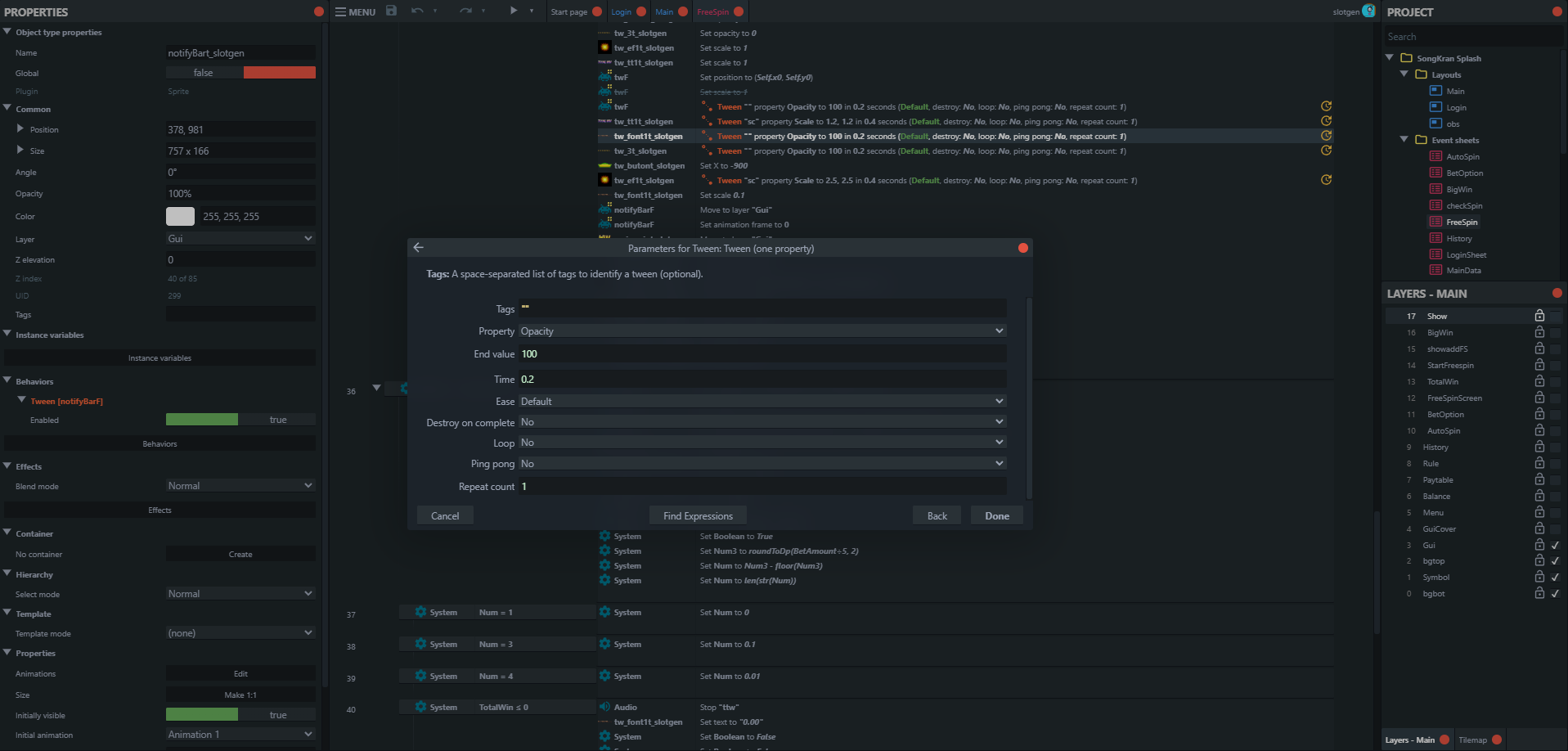The image size is (1568, 751).
Task: Click the Edit animations button
Action: tap(240, 673)
